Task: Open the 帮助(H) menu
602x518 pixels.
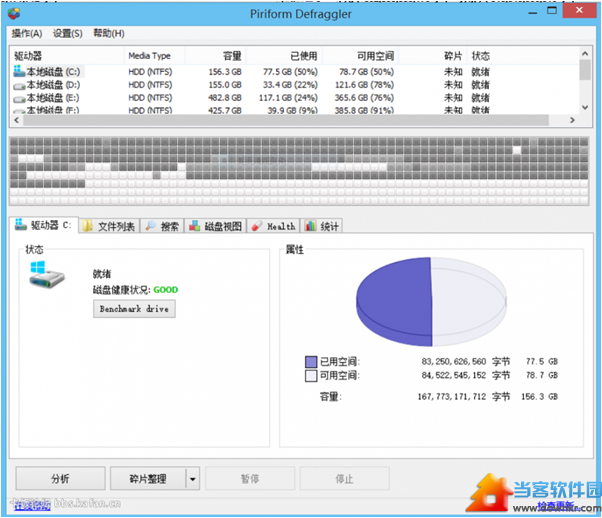Action: 109,33
